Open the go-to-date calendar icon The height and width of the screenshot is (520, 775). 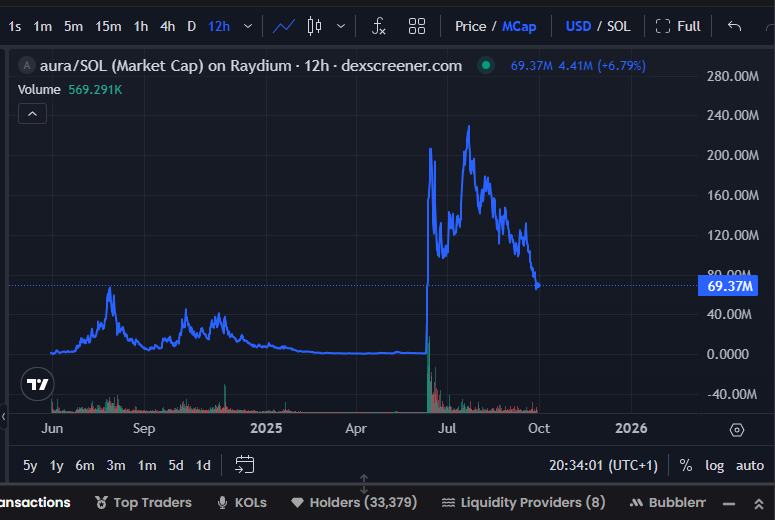[x=245, y=465]
